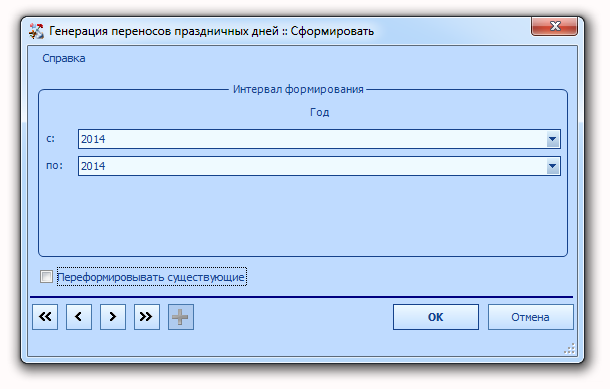Confirm with the OK button
This screenshot has width=610, height=389.
pos(436,317)
